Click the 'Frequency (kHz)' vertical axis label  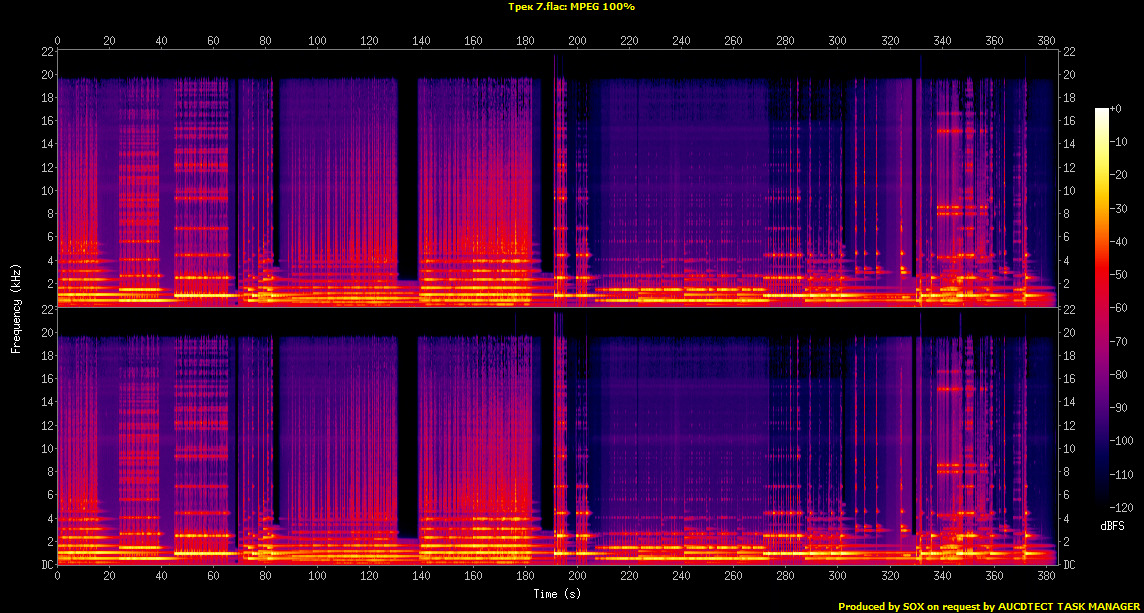(16, 310)
